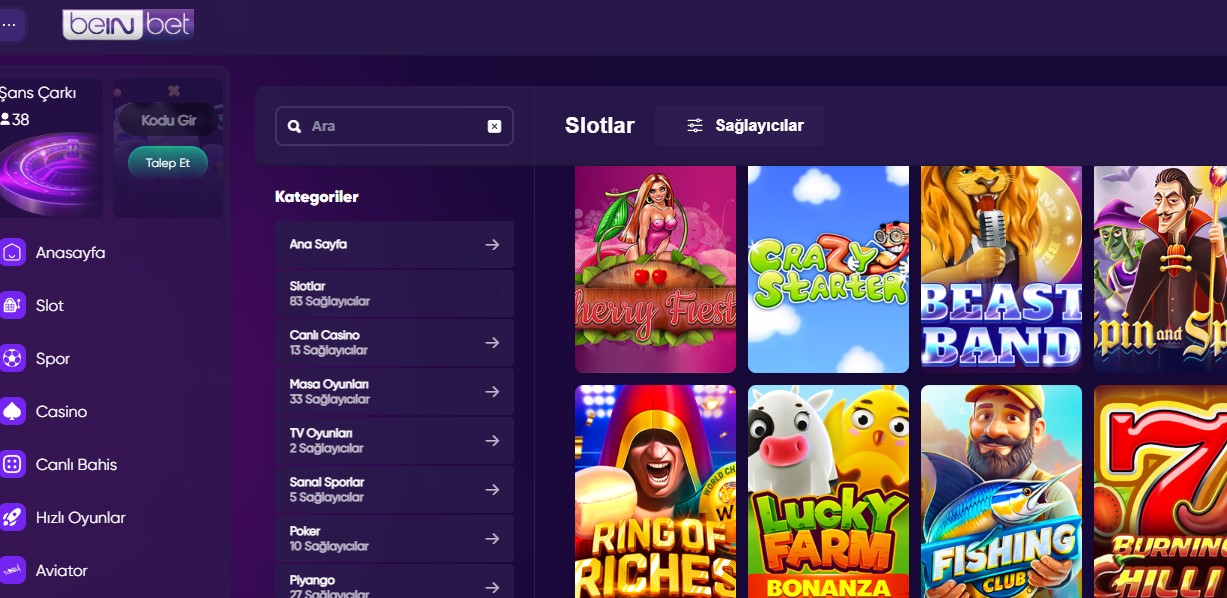Select Masa Oyunları in the Kategoriler list
Image resolution: width=1227 pixels, height=598 pixels.
pos(394,391)
